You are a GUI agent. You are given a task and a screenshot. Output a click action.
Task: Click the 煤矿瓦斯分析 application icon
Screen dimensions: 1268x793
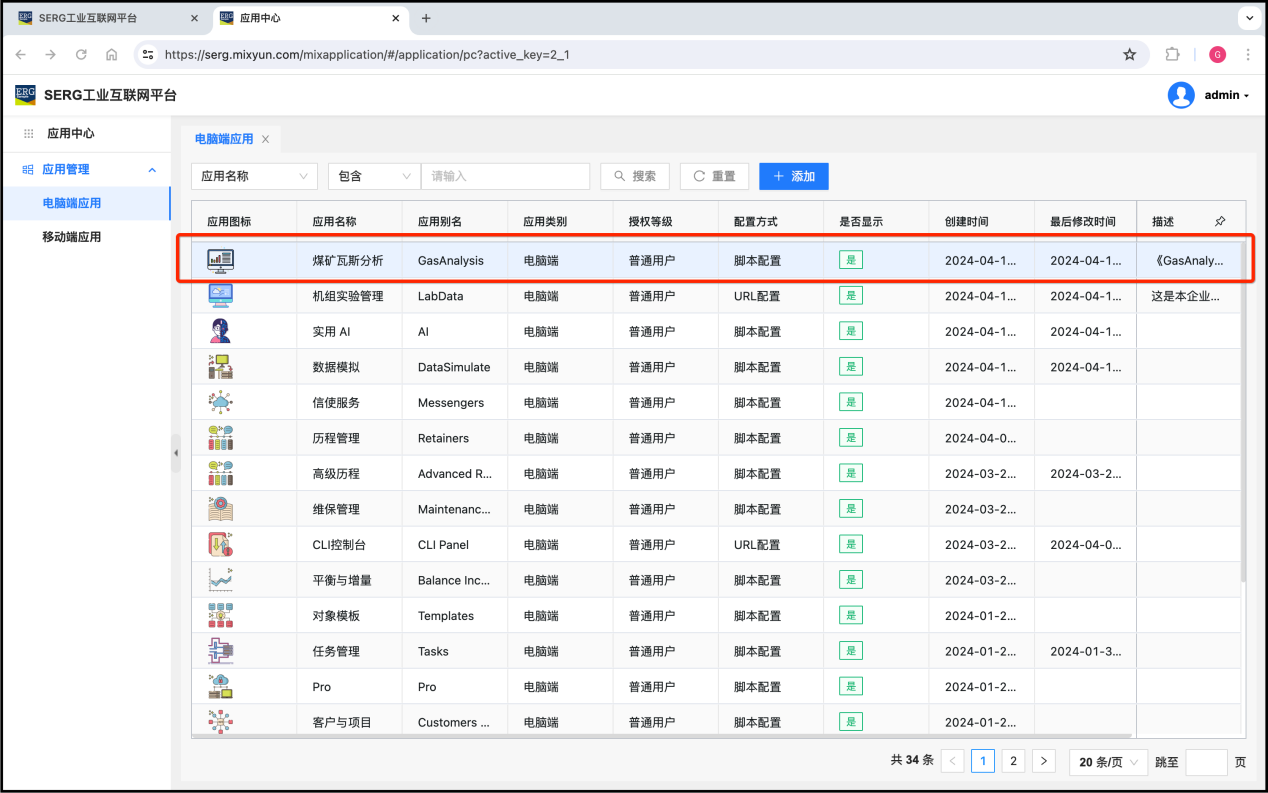tap(220, 260)
